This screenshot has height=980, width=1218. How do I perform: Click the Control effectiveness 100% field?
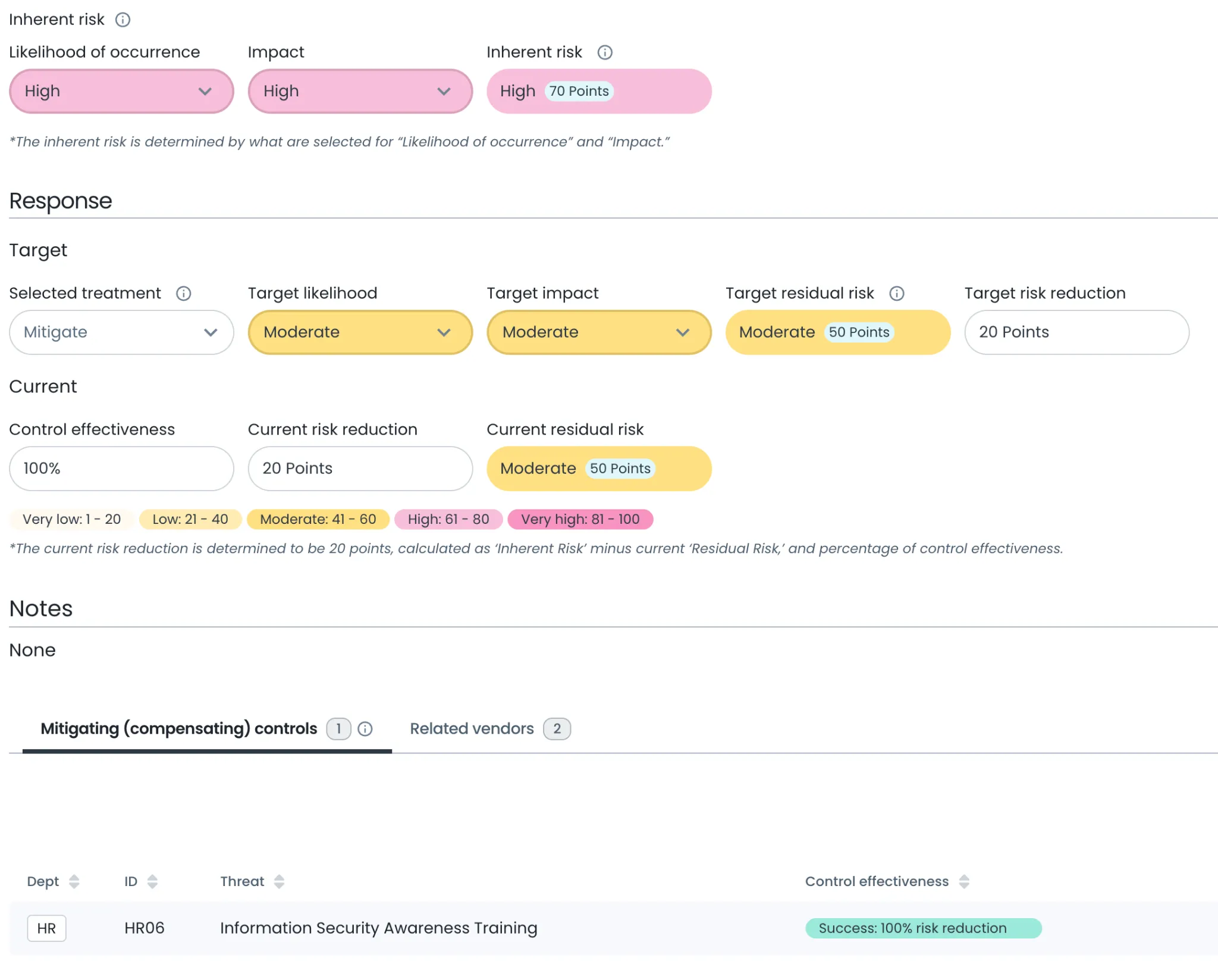point(121,469)
